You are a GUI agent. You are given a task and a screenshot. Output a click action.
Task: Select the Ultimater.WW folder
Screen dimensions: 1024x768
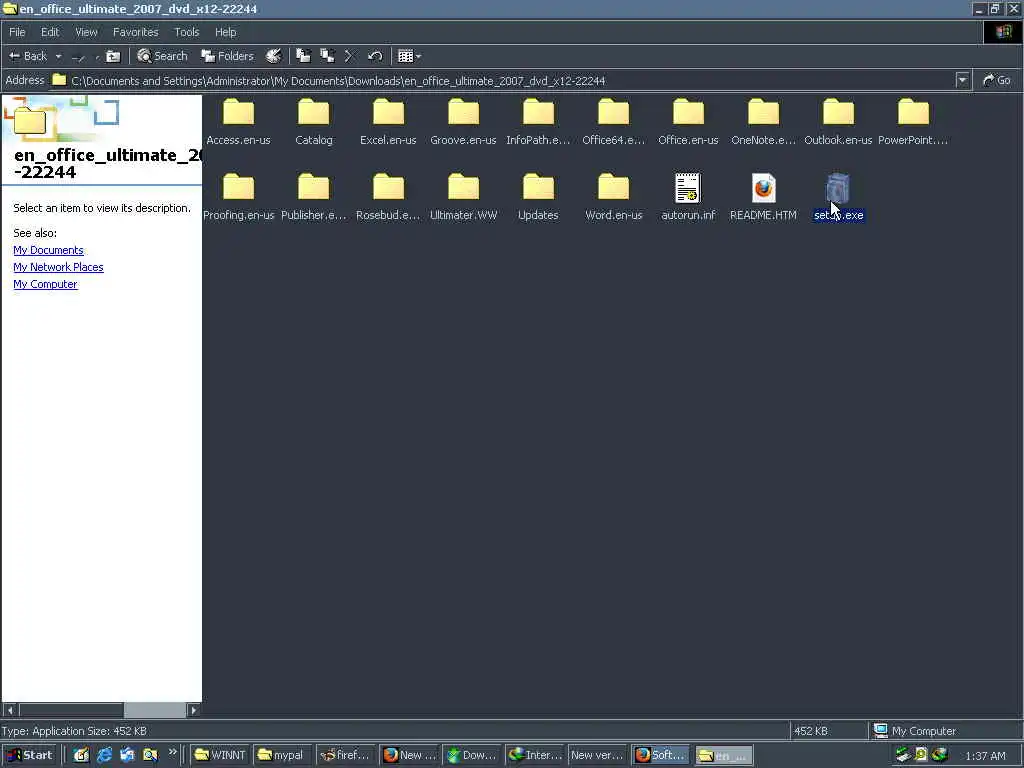point(463,197)
